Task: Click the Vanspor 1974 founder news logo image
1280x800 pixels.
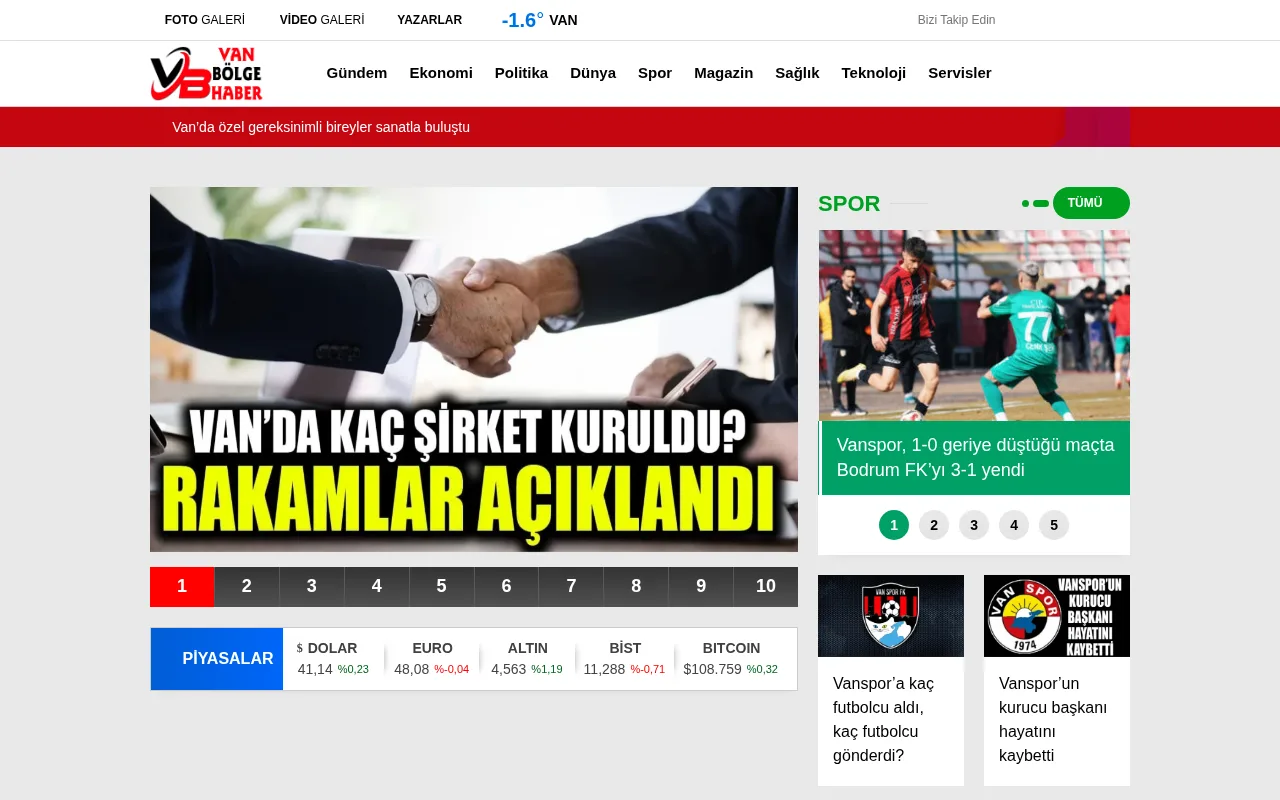Action: tap(1056, 616)
